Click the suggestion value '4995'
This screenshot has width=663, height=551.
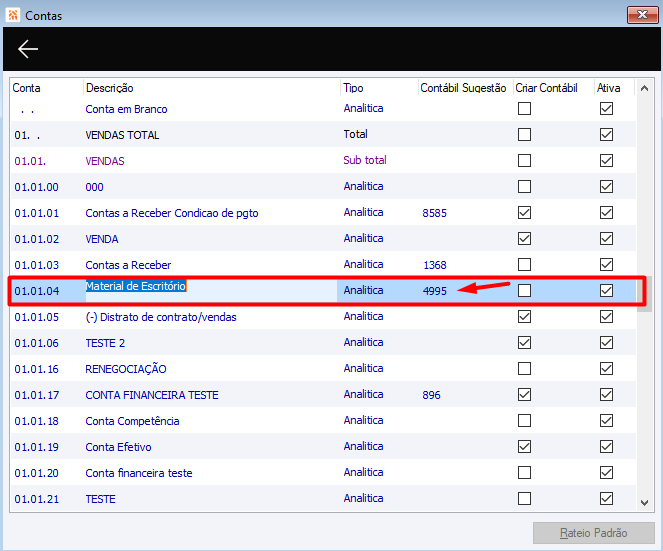point(435,291)
